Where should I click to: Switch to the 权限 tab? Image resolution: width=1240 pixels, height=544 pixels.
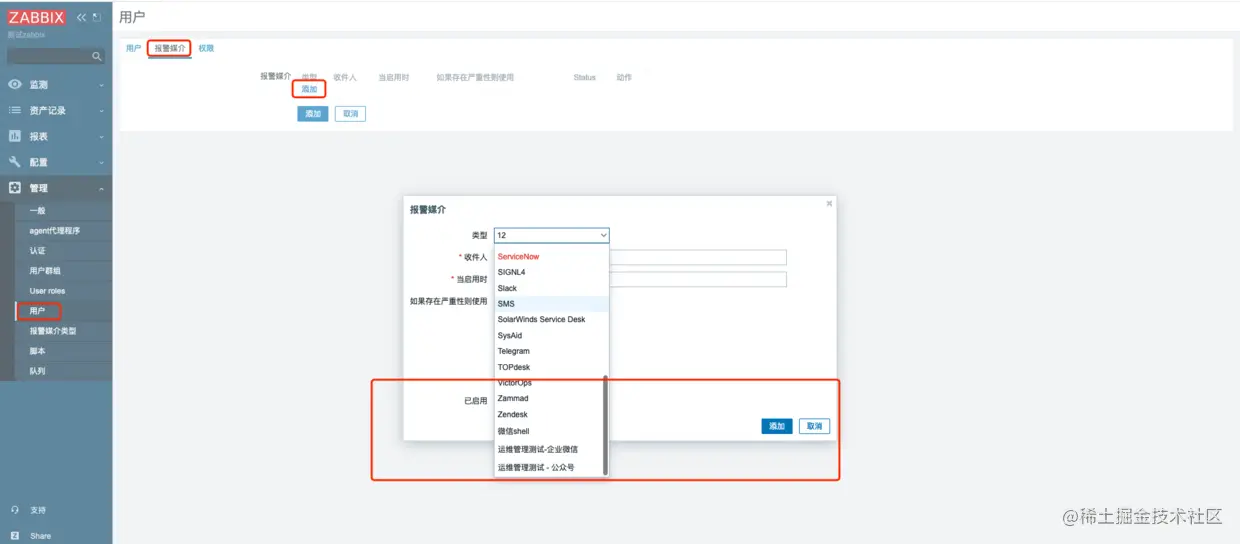[205, 48]
